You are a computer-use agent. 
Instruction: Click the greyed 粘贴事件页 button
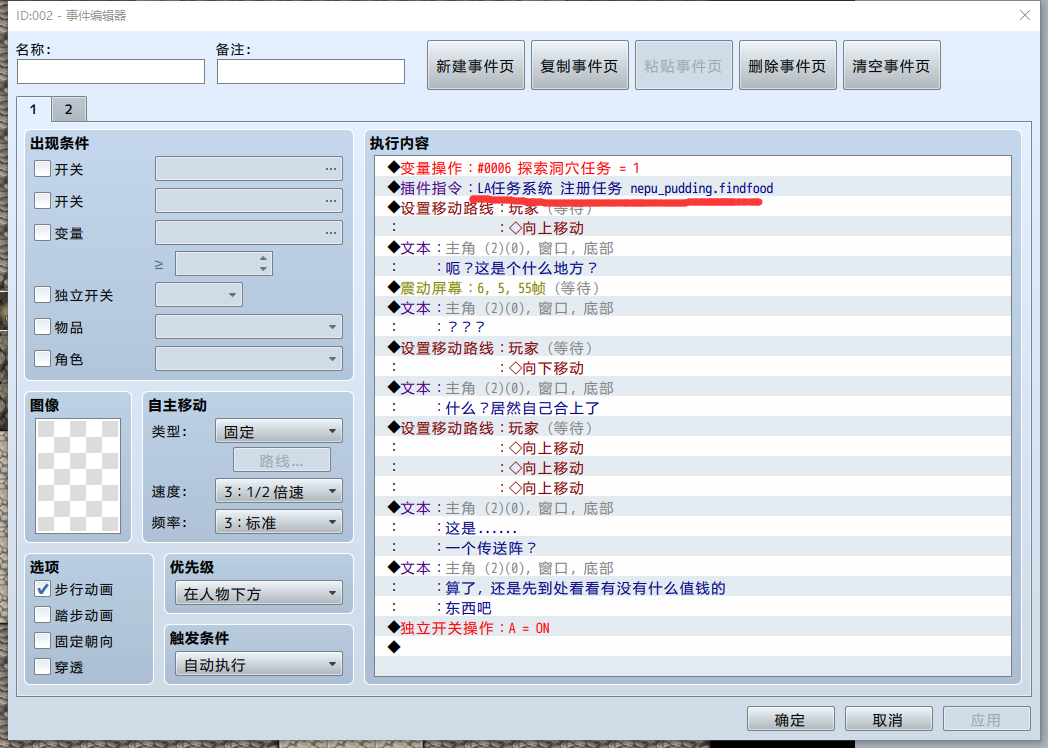point(683,66)
